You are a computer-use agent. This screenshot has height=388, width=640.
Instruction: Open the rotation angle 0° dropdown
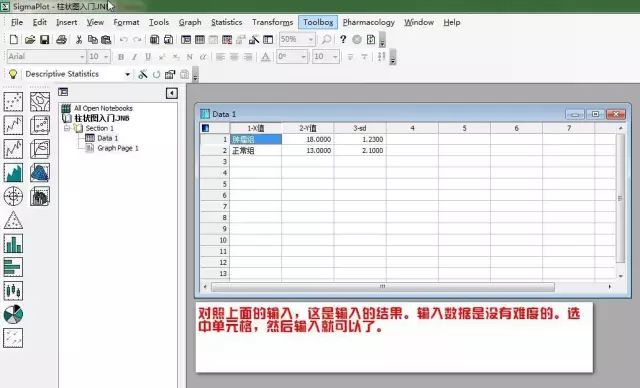tap(303, 57)
